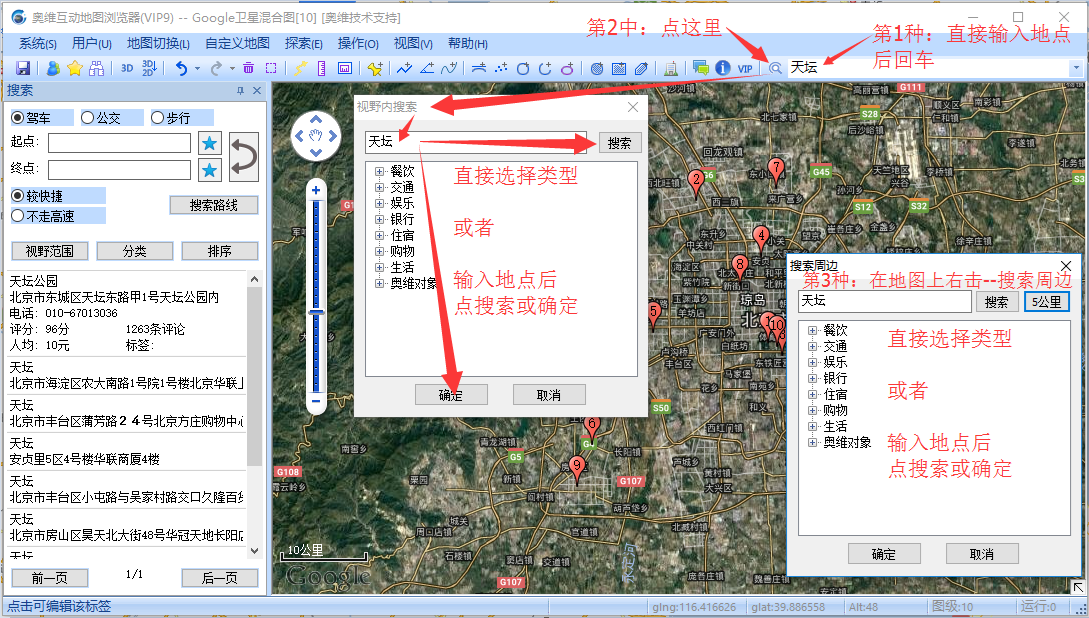1089x618 pixels.
Task: Select the 驾车 radio button
Action: [x=17, y=118]
